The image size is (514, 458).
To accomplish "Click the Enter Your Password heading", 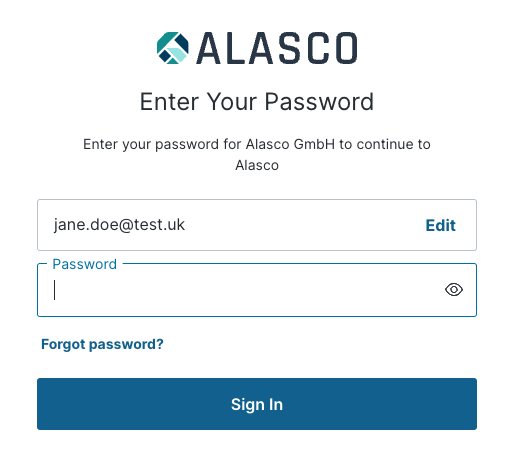I will 257,102.
